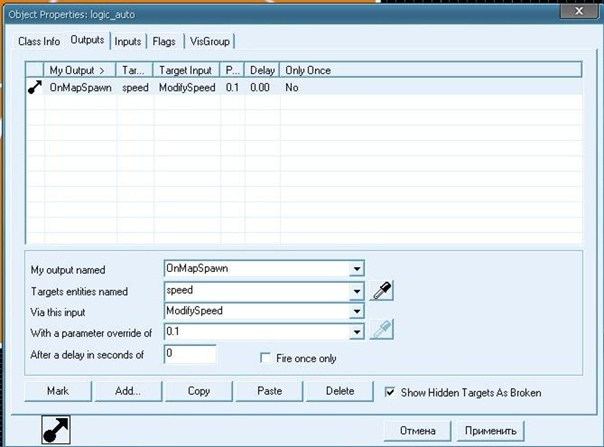The width and height of the screenshot is (604, 447).
Task: Expand the parameter override dropdown arrow
Action: tap(357, 332)
